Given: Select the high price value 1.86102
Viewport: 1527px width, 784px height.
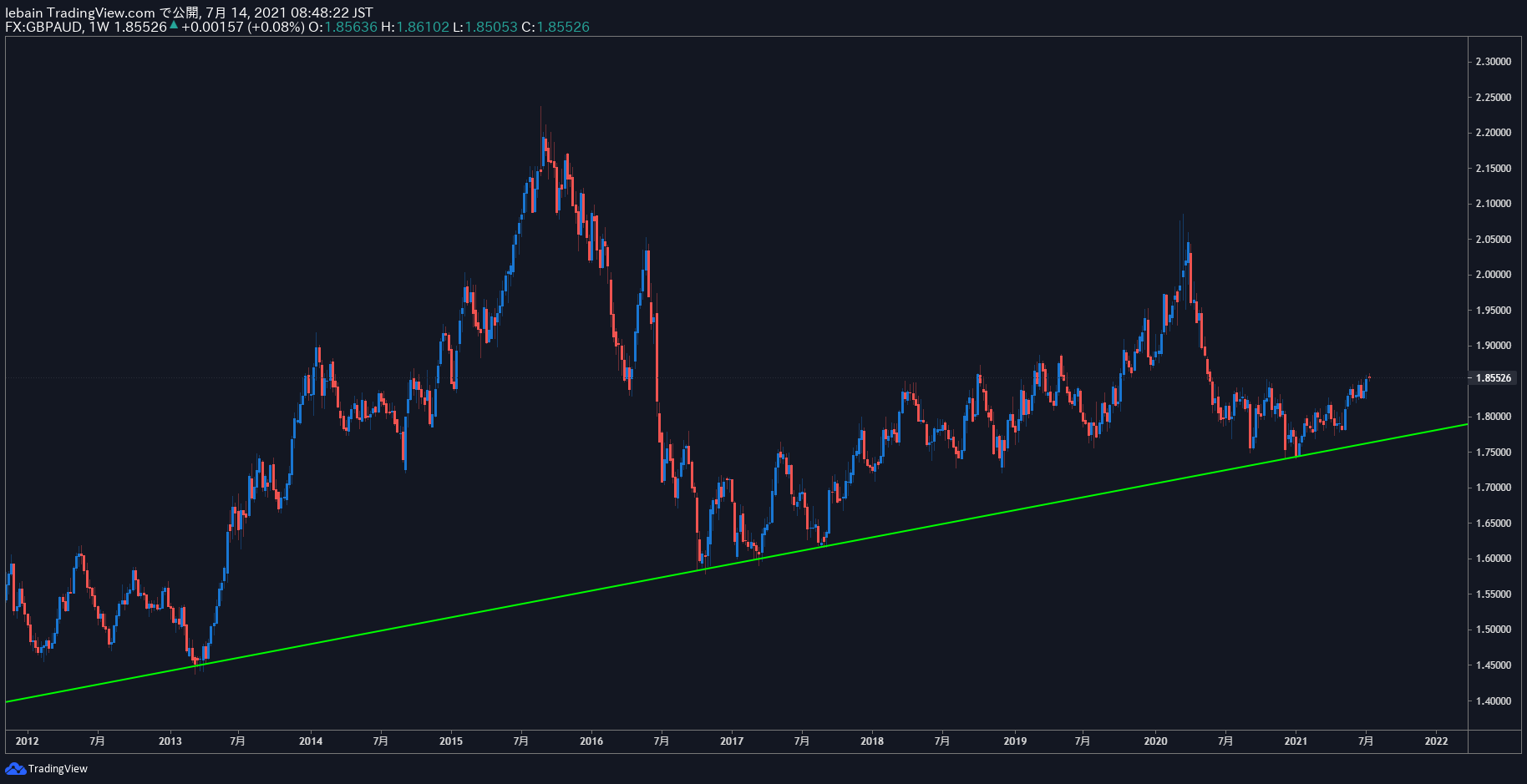Looking at the screenshot, I should [x=423, y=27].
